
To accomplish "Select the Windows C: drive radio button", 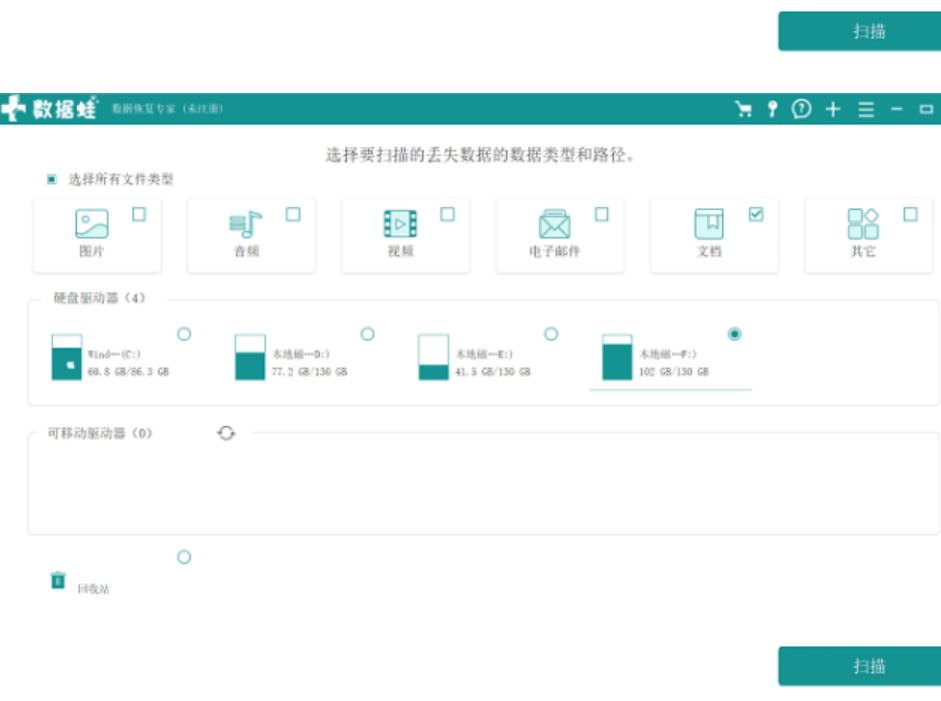I will click(184, 334).
